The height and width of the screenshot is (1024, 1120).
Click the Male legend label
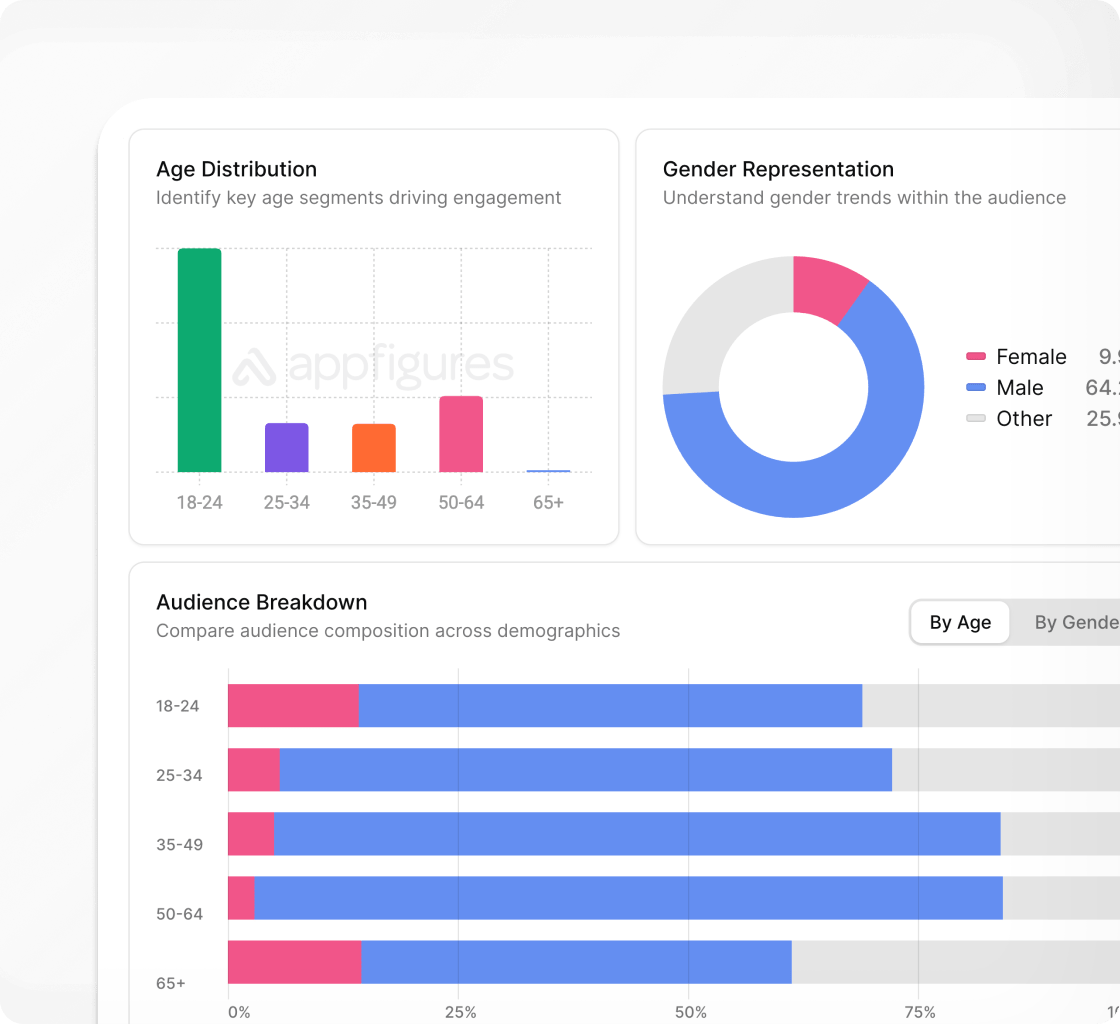pos(1019,387)
